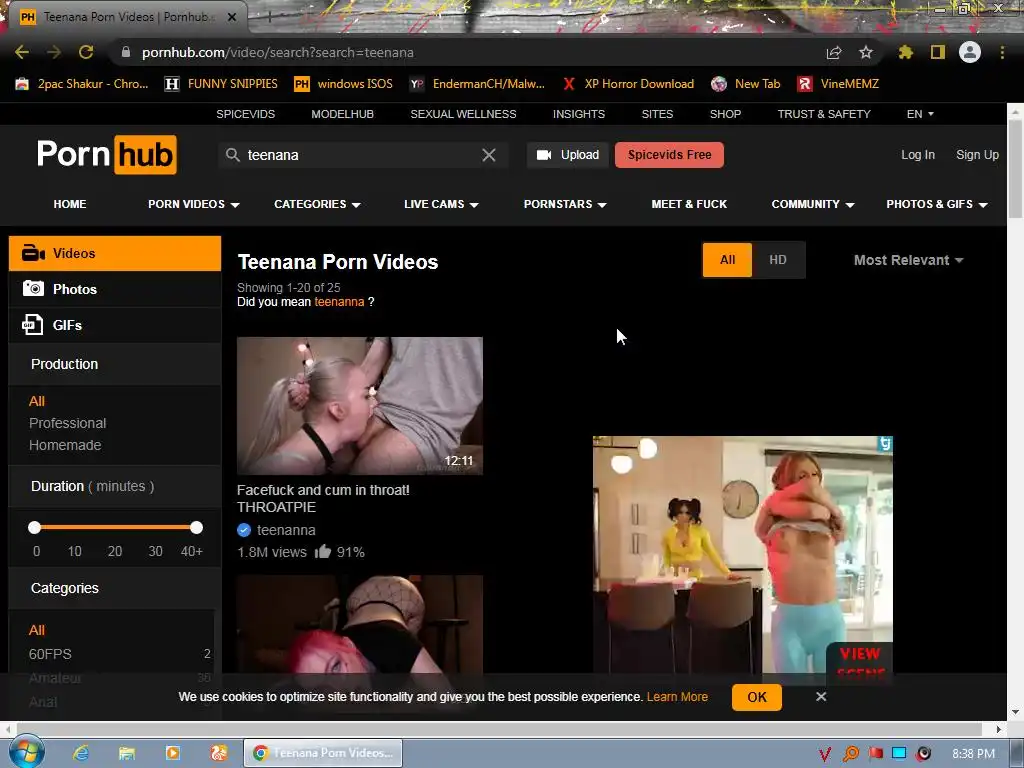Screen dimensions: 1024x768
Task: Choose Professional production filter
Action: [x=67, y=423]
